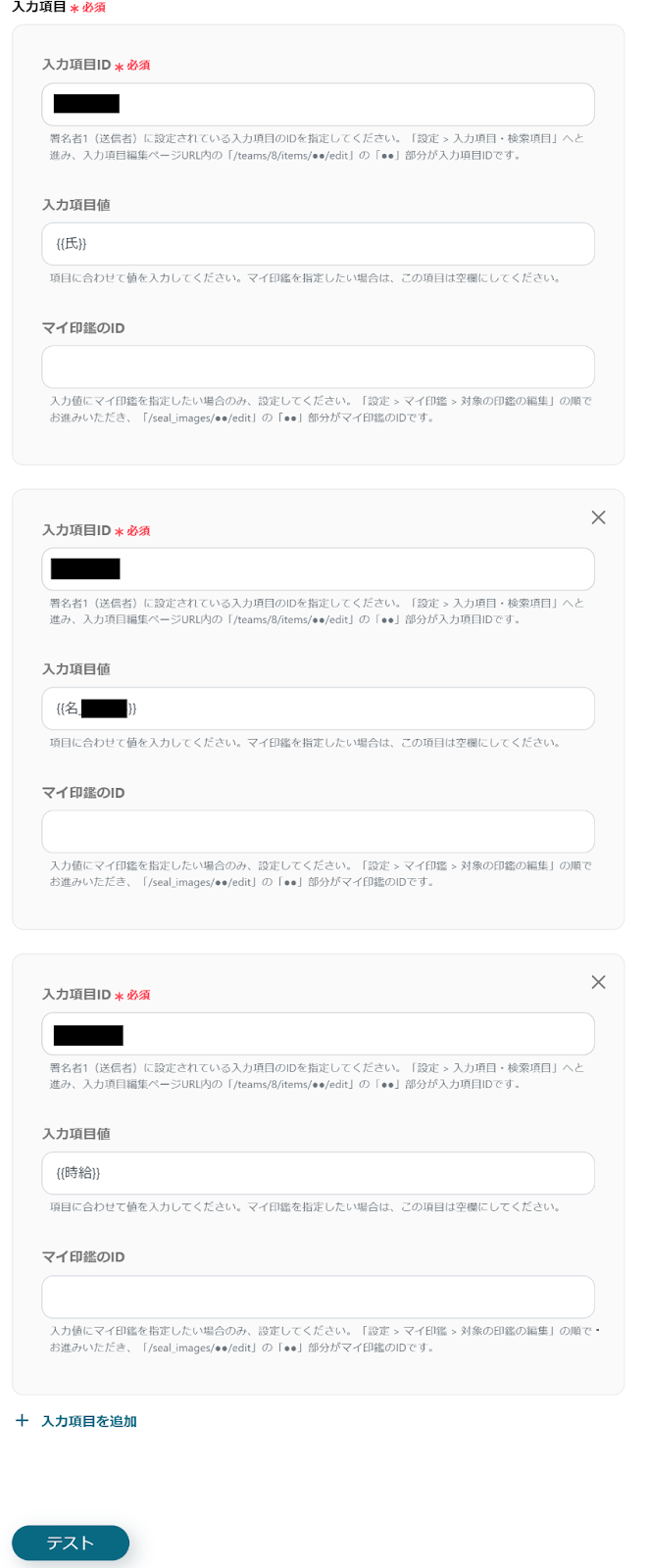Click the マイ印鑑のID label under the {{氏}} field
Image resolution: width=648 pixels, height=1568 pixels.
(x=83, y=328)
